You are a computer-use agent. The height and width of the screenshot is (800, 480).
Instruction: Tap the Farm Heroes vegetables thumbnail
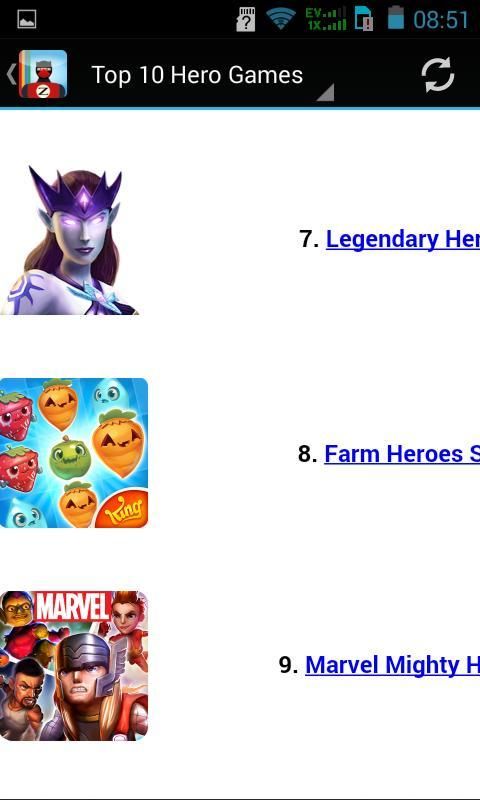(74, 453)
